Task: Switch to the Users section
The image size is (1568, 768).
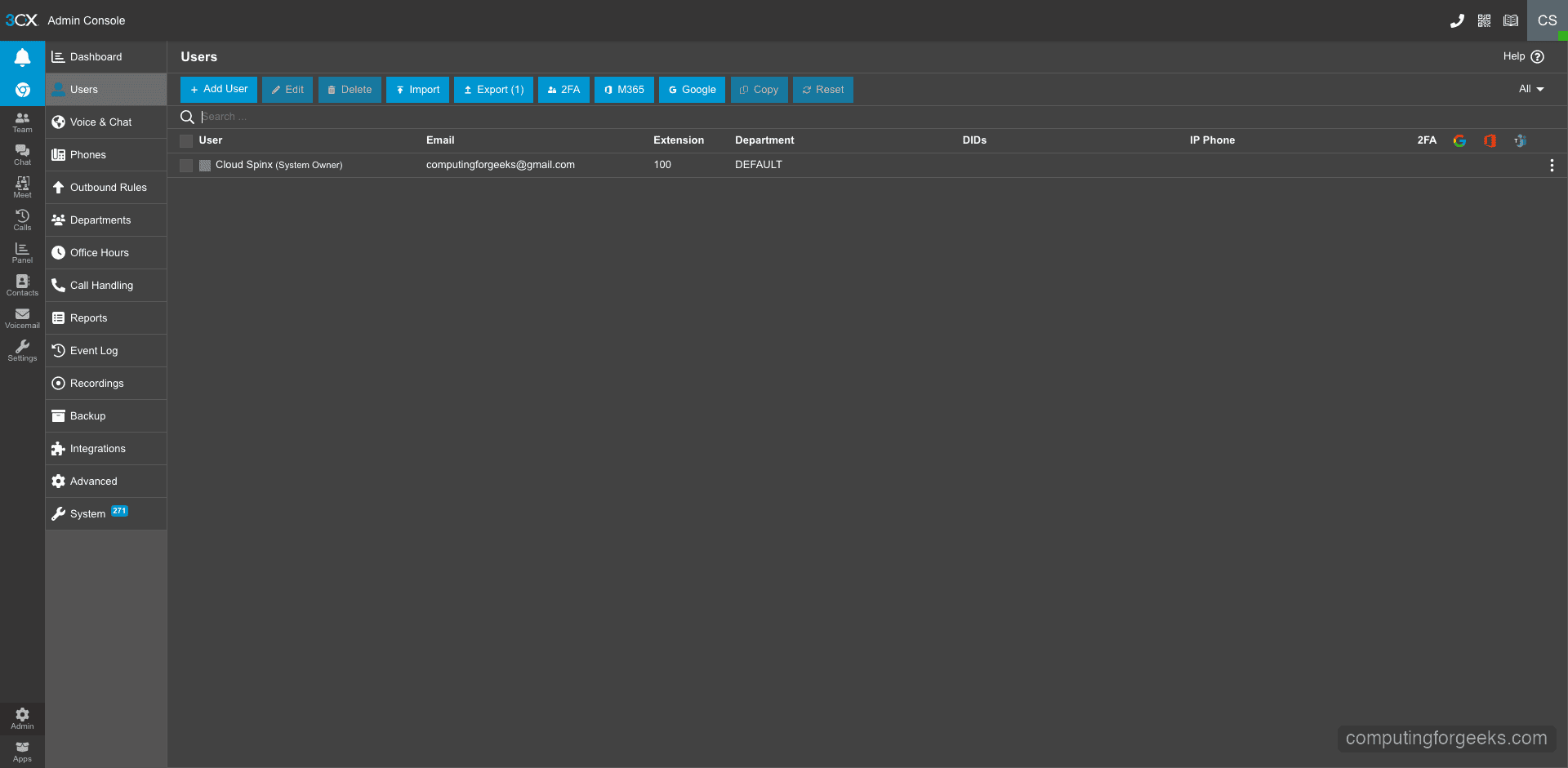Action: 84,89
